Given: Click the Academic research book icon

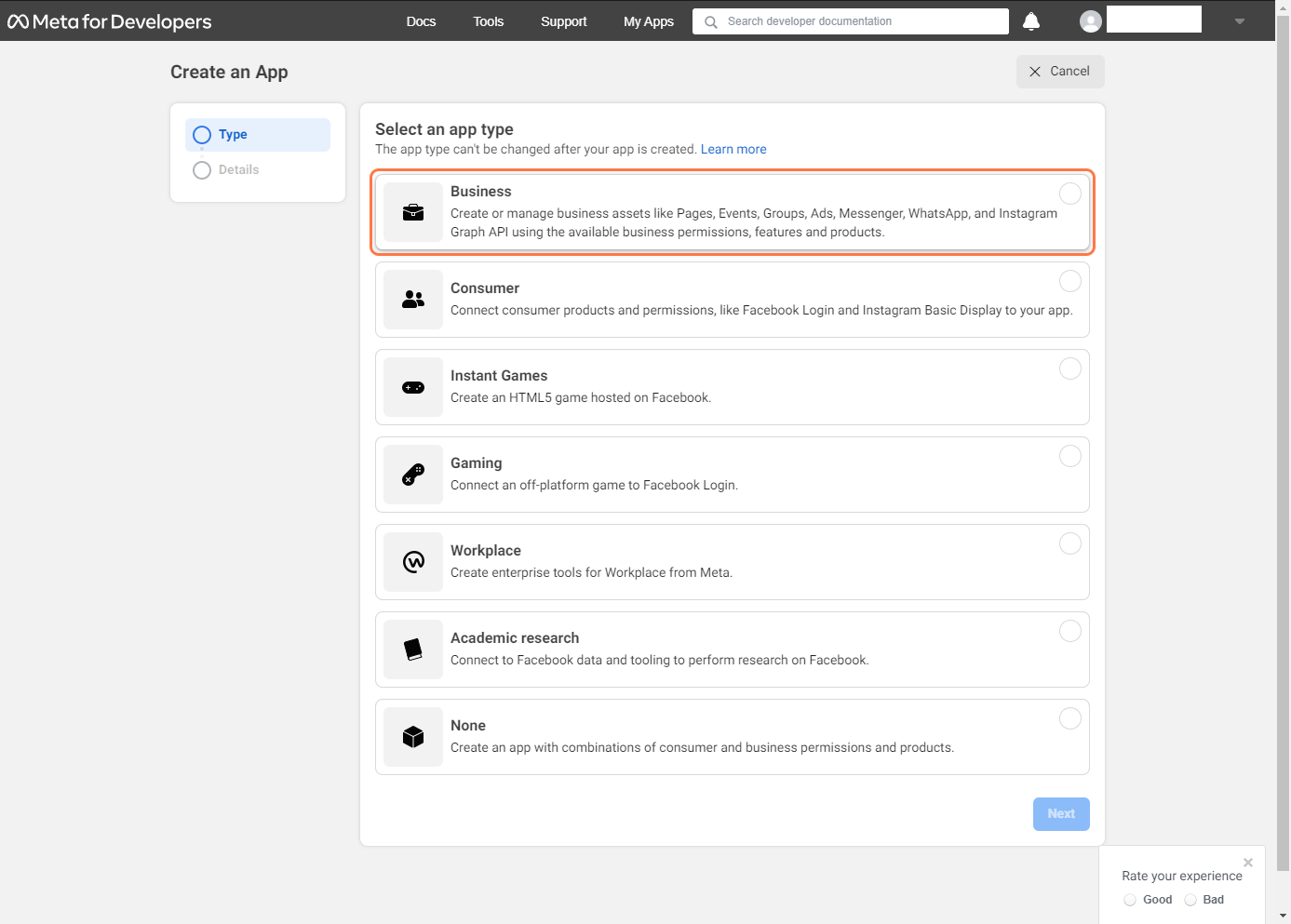Looking at the screenshot, I should coord(413,649).
